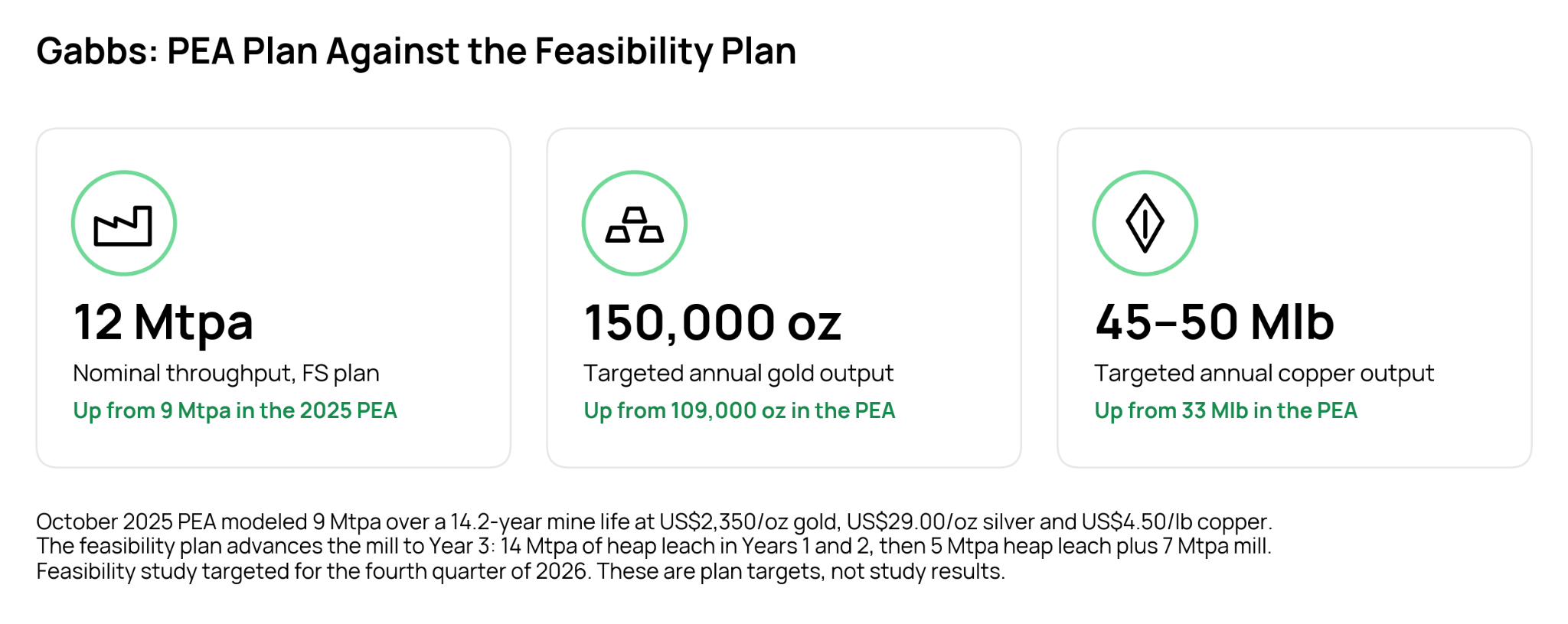Click the fourth quarter 2026 footnote line
Screen dimensions: 1568x624
521,572
